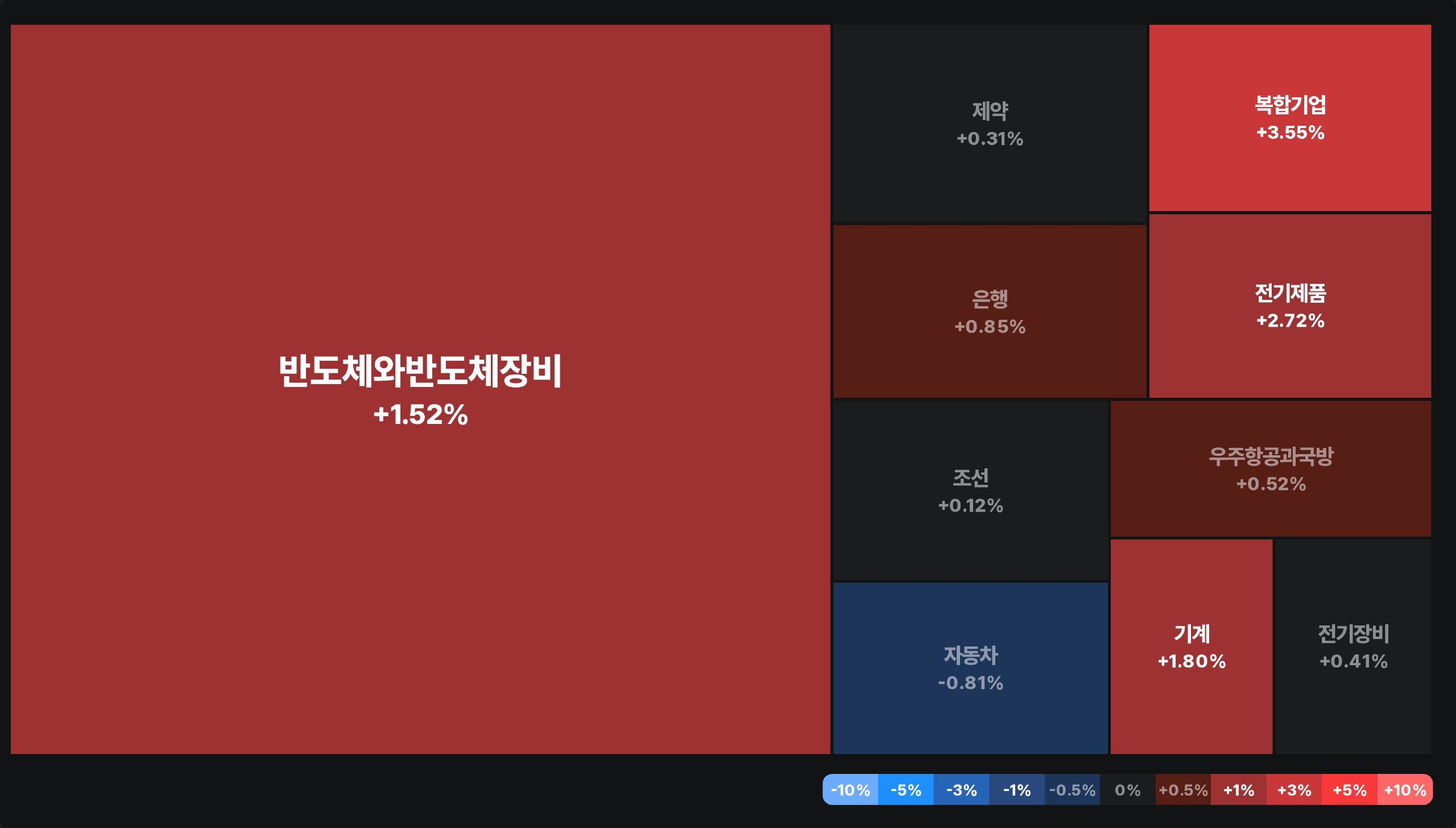The width and height of the screenshot is (1456, 828).
Task: Click the -3% legend swatch
Action: (x=961, y=790)
